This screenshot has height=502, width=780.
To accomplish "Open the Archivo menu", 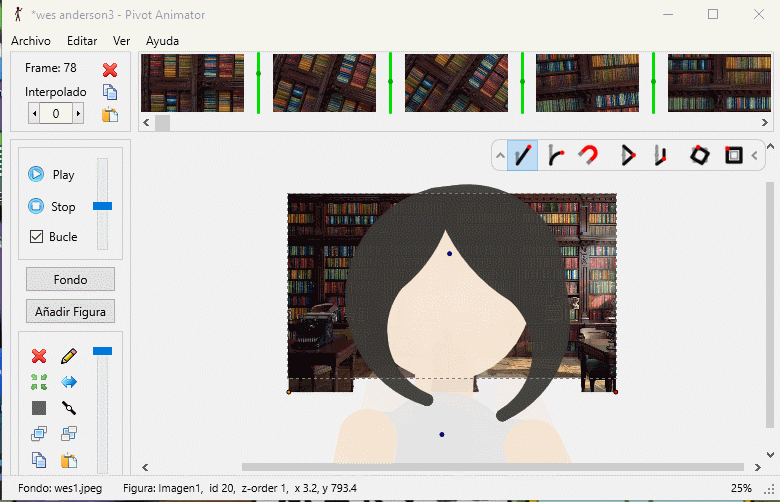I will (31, 41).
